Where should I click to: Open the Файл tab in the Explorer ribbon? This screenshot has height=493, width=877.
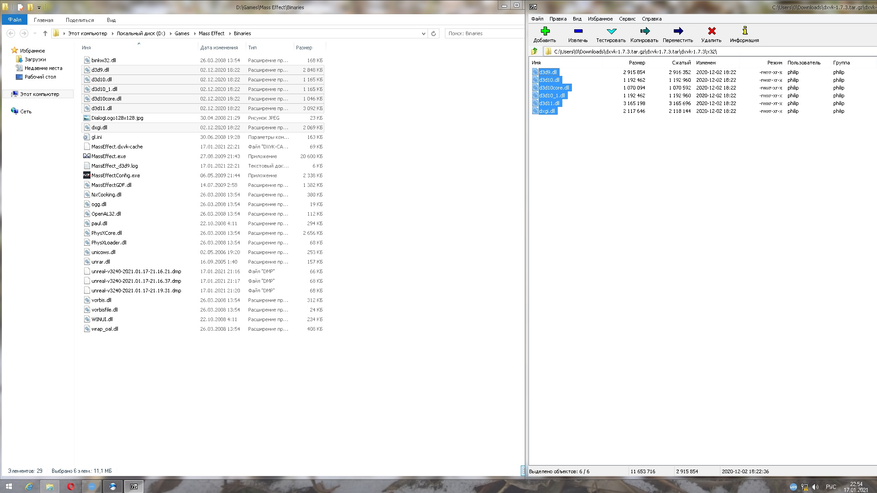pyautogui.click(x=15, y=20)
